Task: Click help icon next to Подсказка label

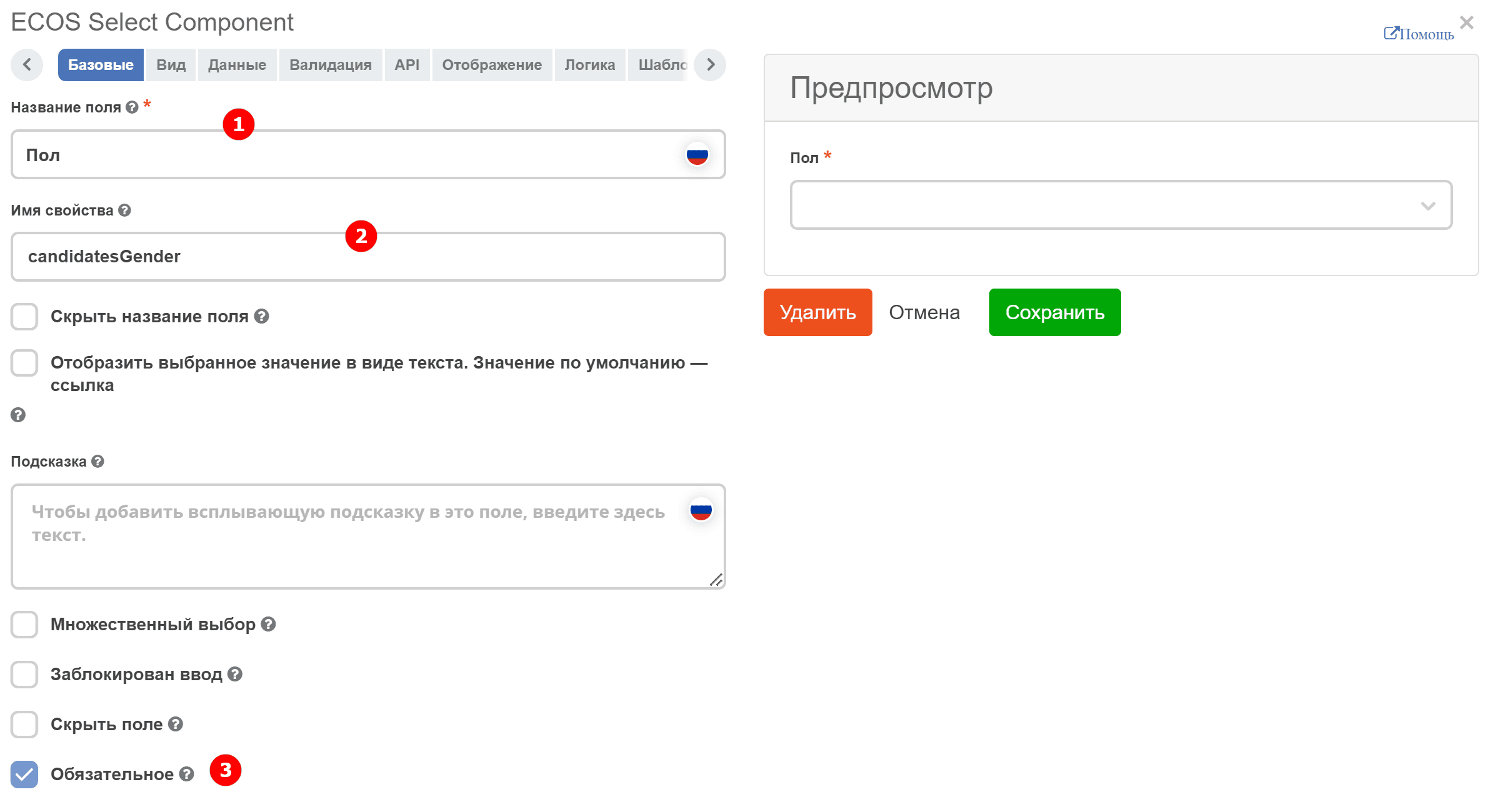Action: [97, 462]
